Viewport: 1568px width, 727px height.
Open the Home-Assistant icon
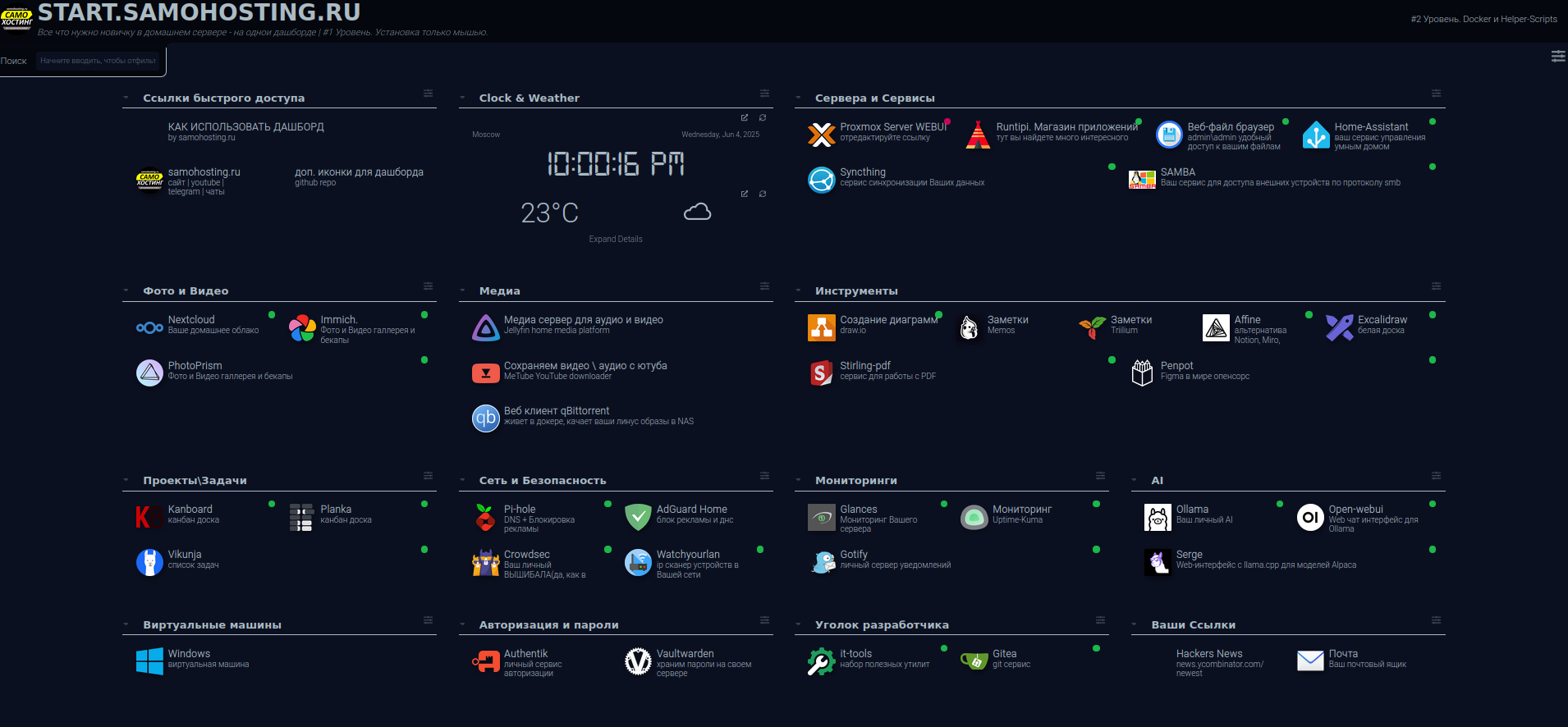coord(1316,135)
